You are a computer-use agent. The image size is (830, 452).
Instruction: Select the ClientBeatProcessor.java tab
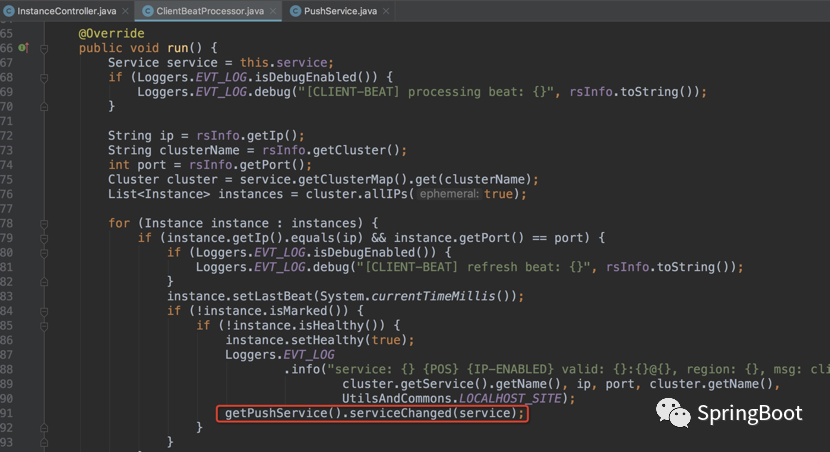point(210,11)
